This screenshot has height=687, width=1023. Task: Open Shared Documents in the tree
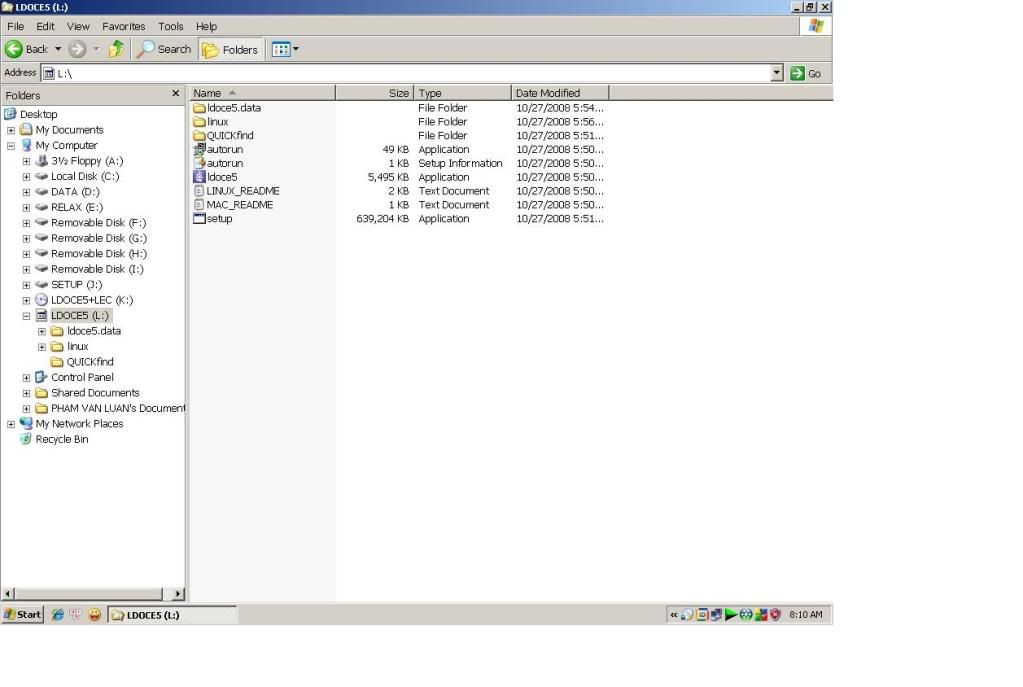[x=95, y=393]
